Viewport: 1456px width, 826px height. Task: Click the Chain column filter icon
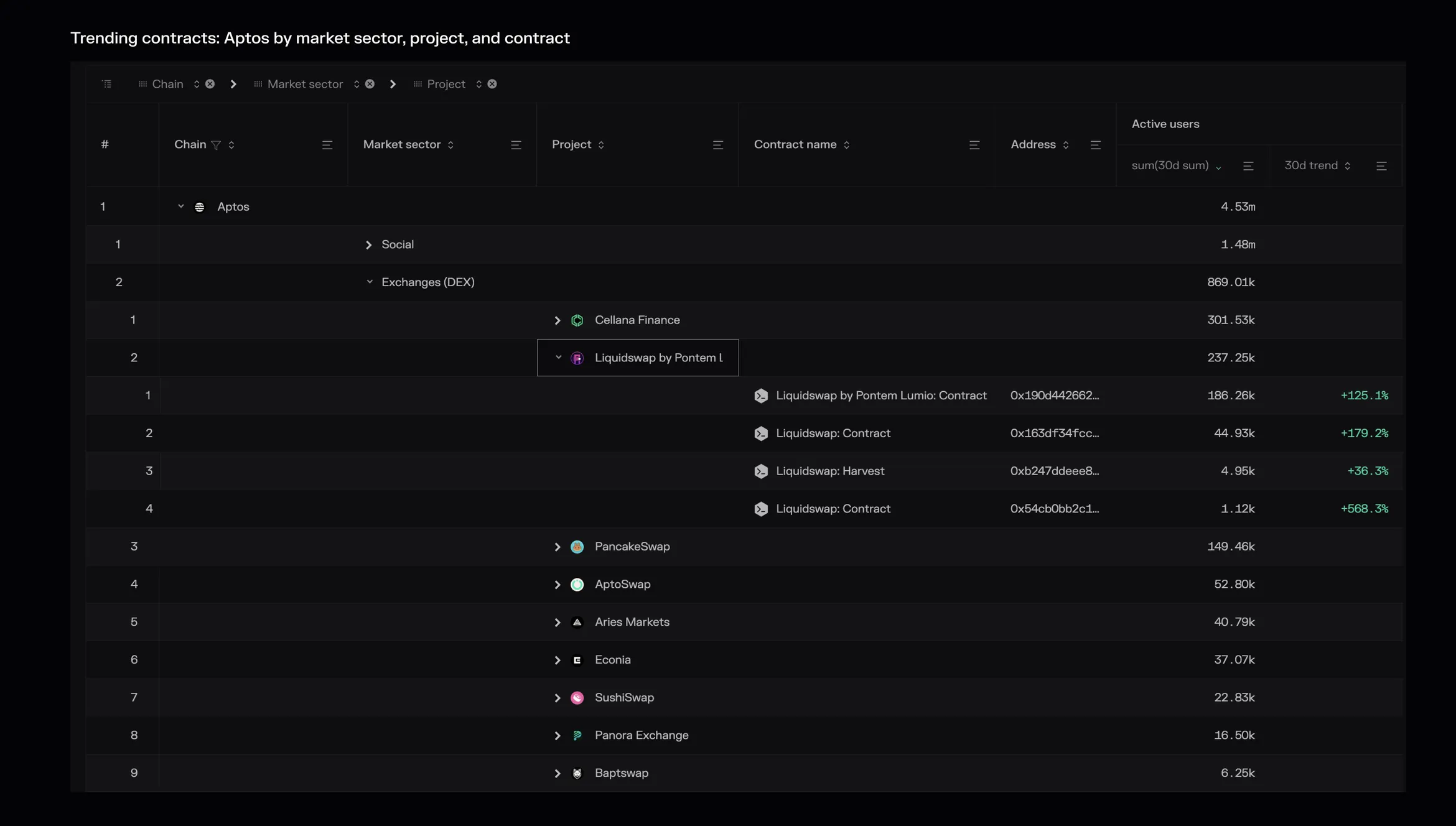click(x=216, y=145)
